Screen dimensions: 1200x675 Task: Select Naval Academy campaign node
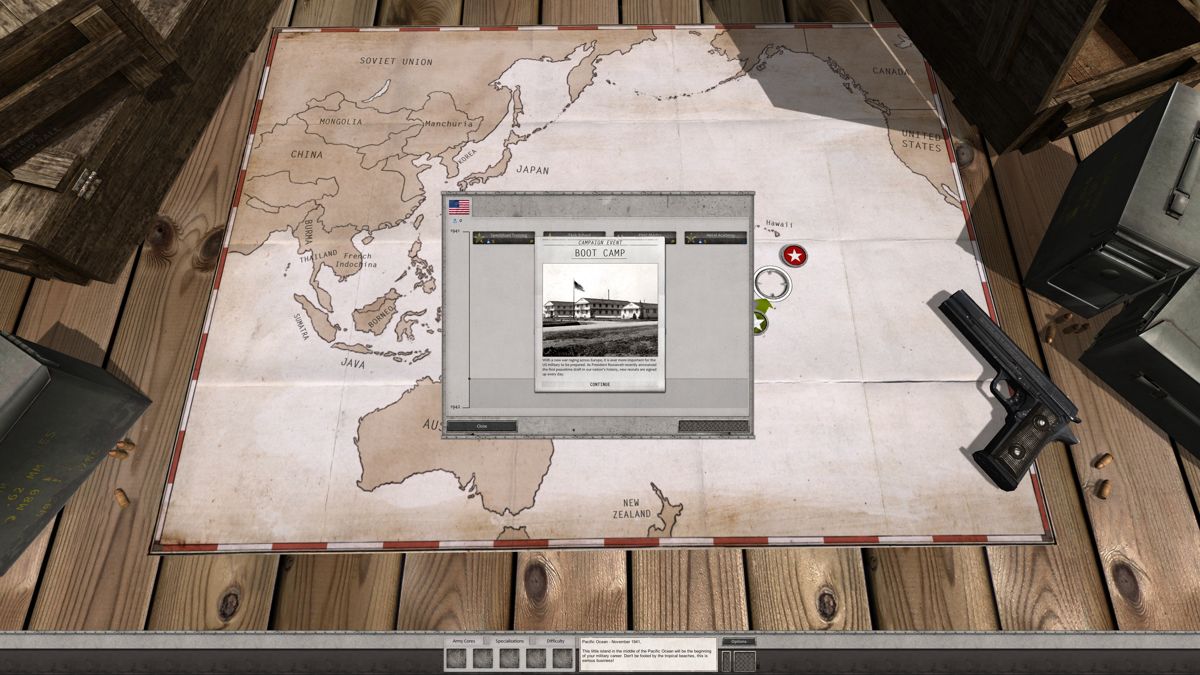coord(716,237)
